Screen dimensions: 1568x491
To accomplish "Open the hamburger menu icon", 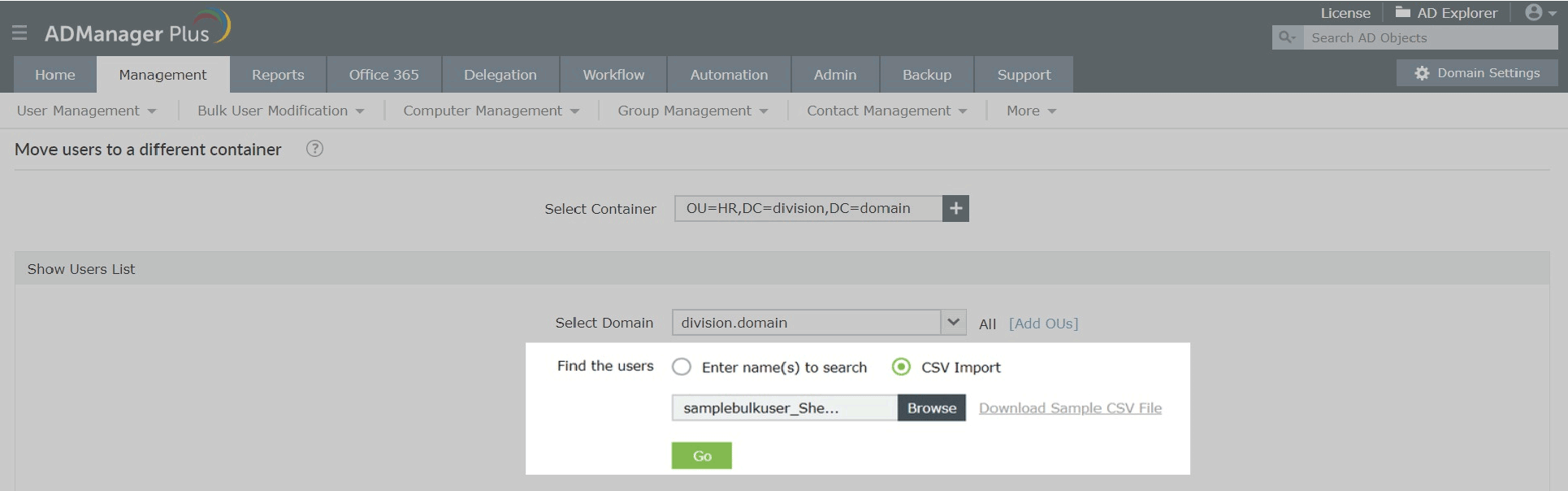I will coord(19,33).
